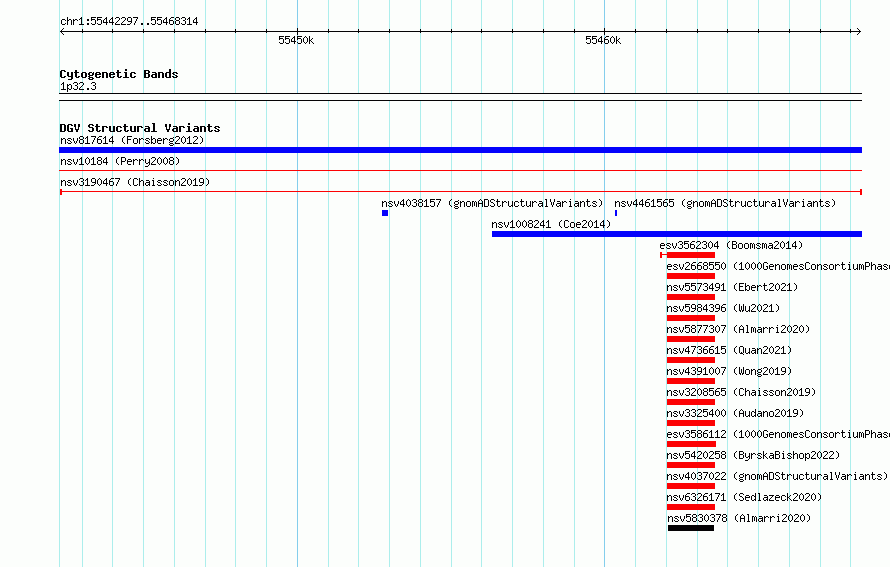Open variant label nsv817614 (Forsberg2012)

[132, 140]
